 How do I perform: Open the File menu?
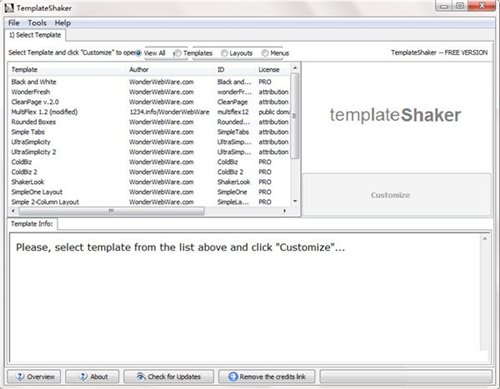(x=14, y=23)
